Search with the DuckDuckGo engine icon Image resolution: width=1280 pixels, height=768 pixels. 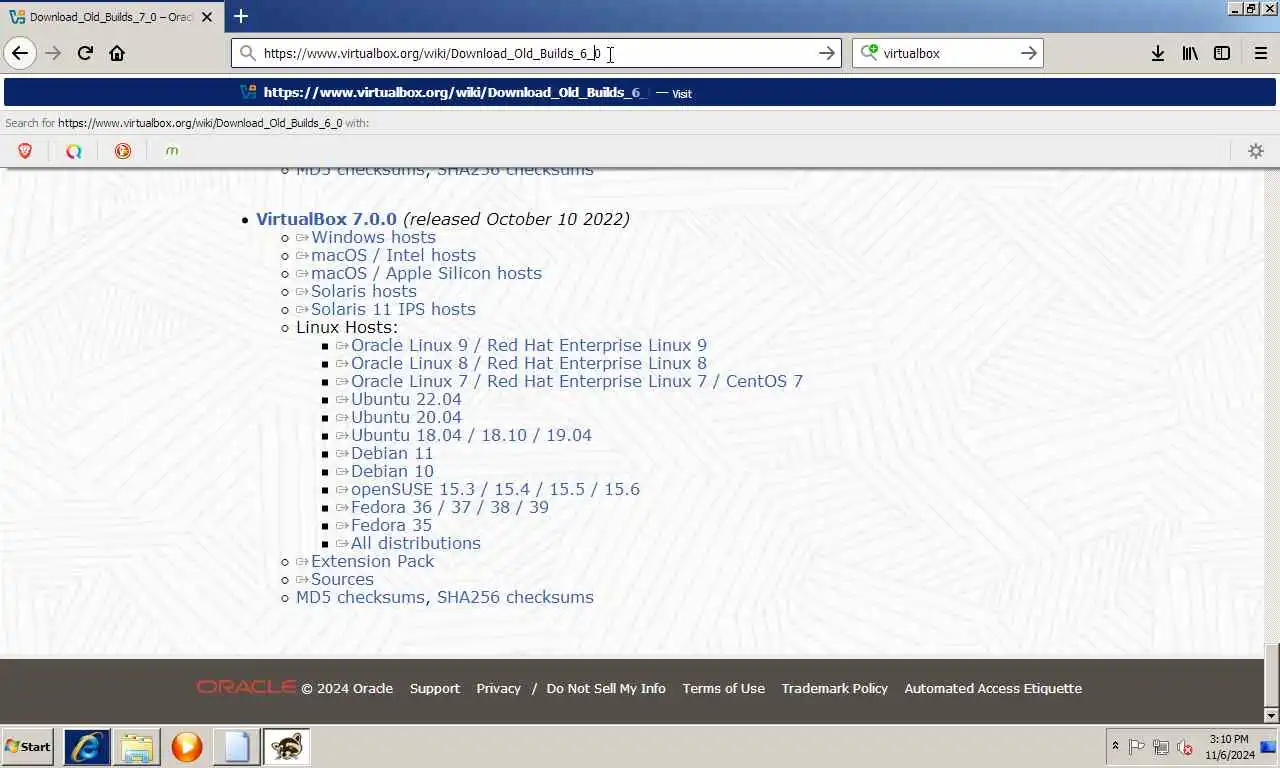pyautogui.click(x=123, y=151)
